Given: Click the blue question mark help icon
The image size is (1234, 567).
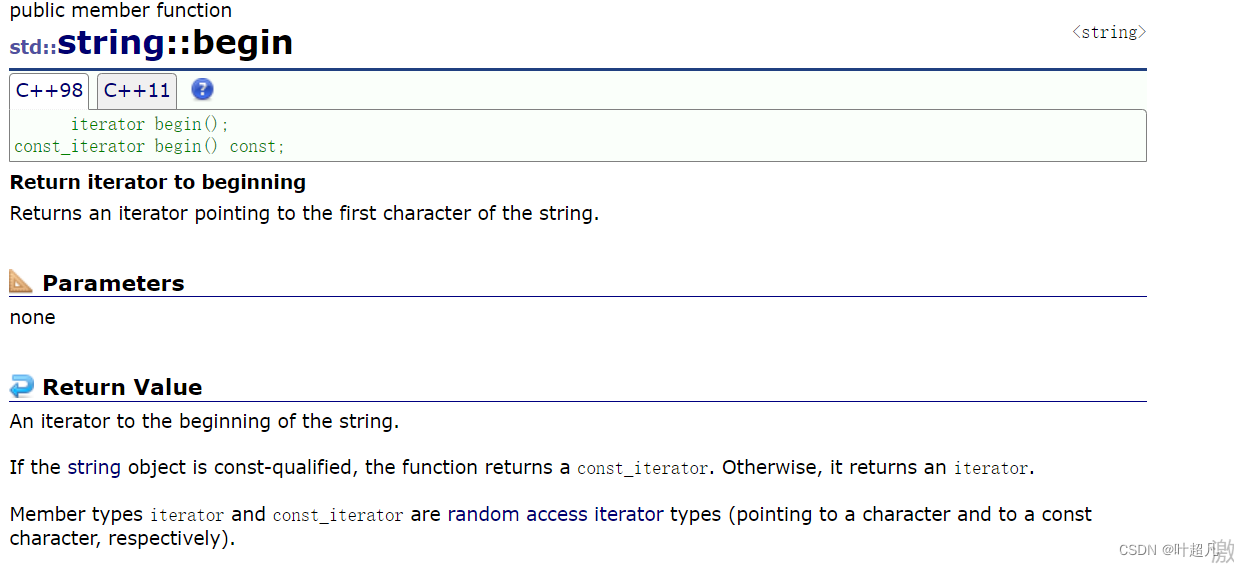Looking at the screenshot, I should tap(202, 90).
